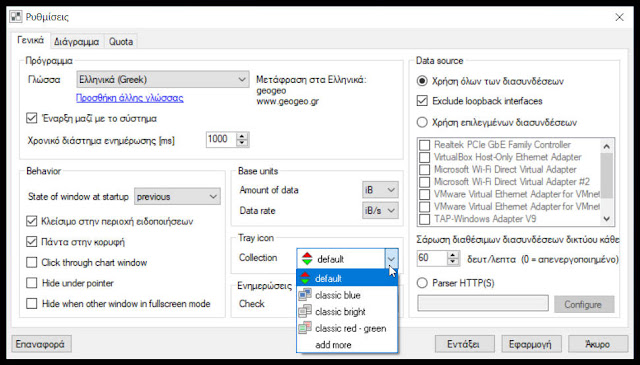Increase the update interval spinner value
Image resolution: width=640 pixels, height=365 pixels.
[242, 136]
